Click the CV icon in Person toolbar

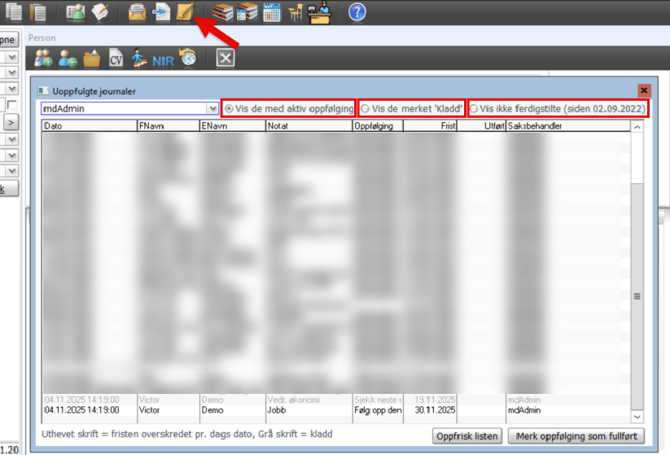click(x=115, y=58)
